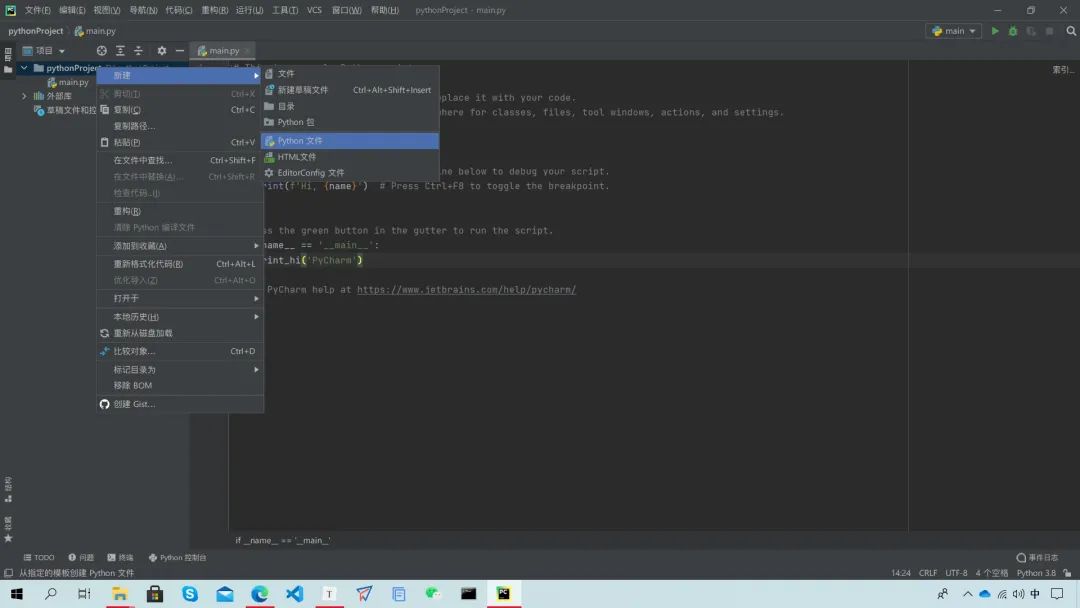This screenshot has width=1080, height=608.
Task: Start debugging with the bug icon
Action: 1012,31
